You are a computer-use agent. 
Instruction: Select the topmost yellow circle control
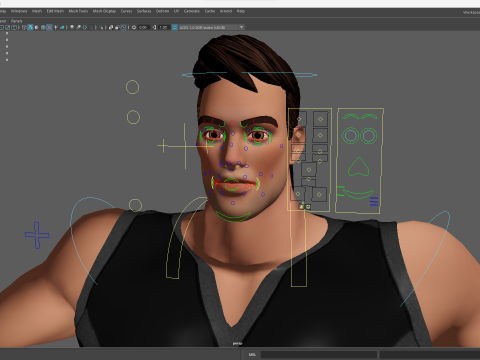coord(132,87)
